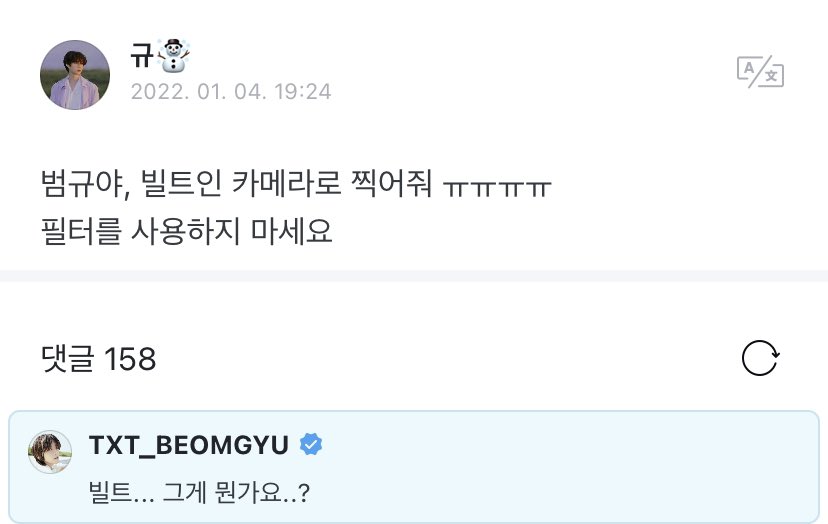This screenshot has width=828, height=524.
Task: Click the blue verified badge beside TXT_BEOMGYU
Action: [311, 444]
